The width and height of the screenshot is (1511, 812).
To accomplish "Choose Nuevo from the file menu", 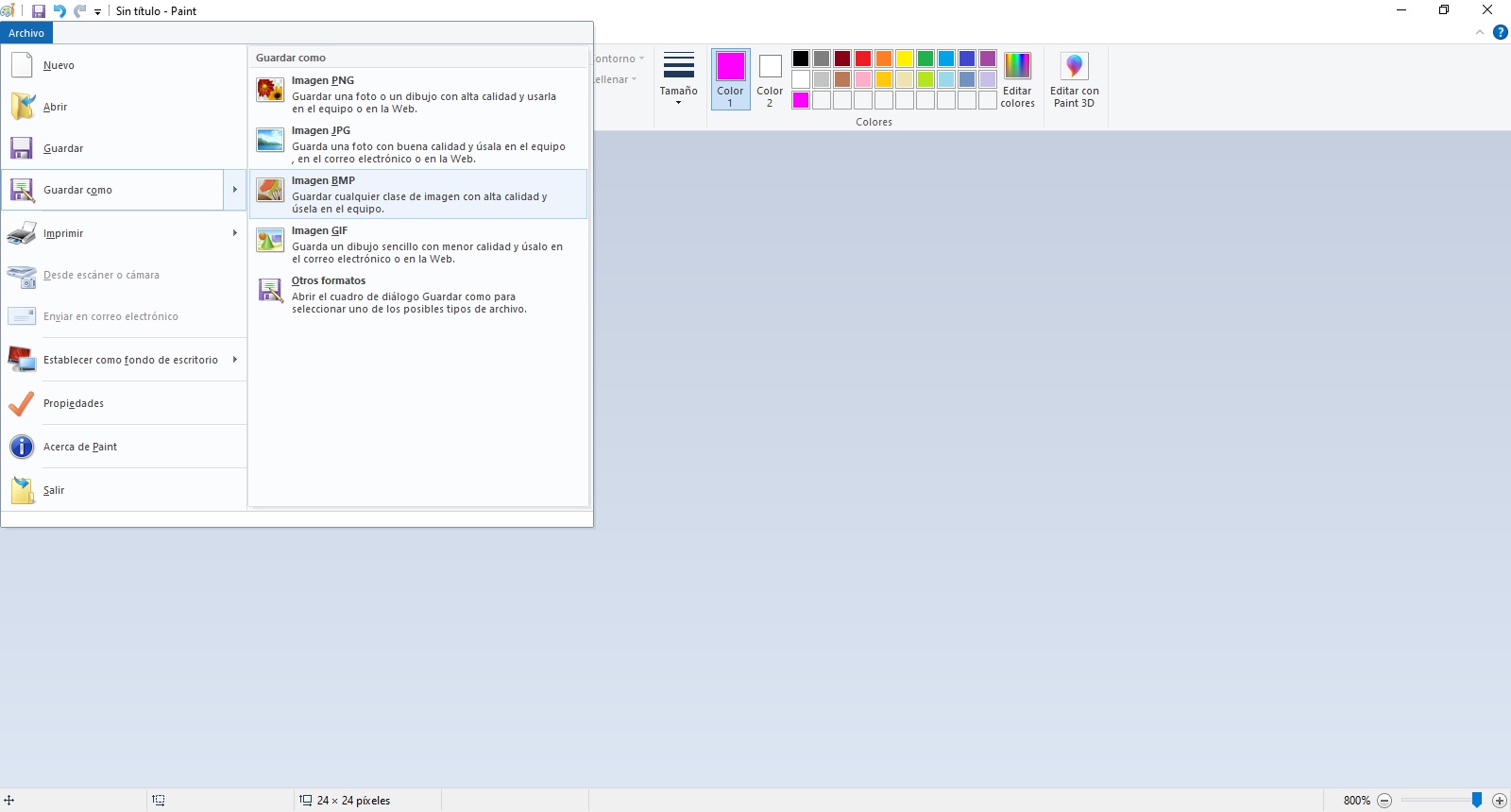I will (124, 65).
